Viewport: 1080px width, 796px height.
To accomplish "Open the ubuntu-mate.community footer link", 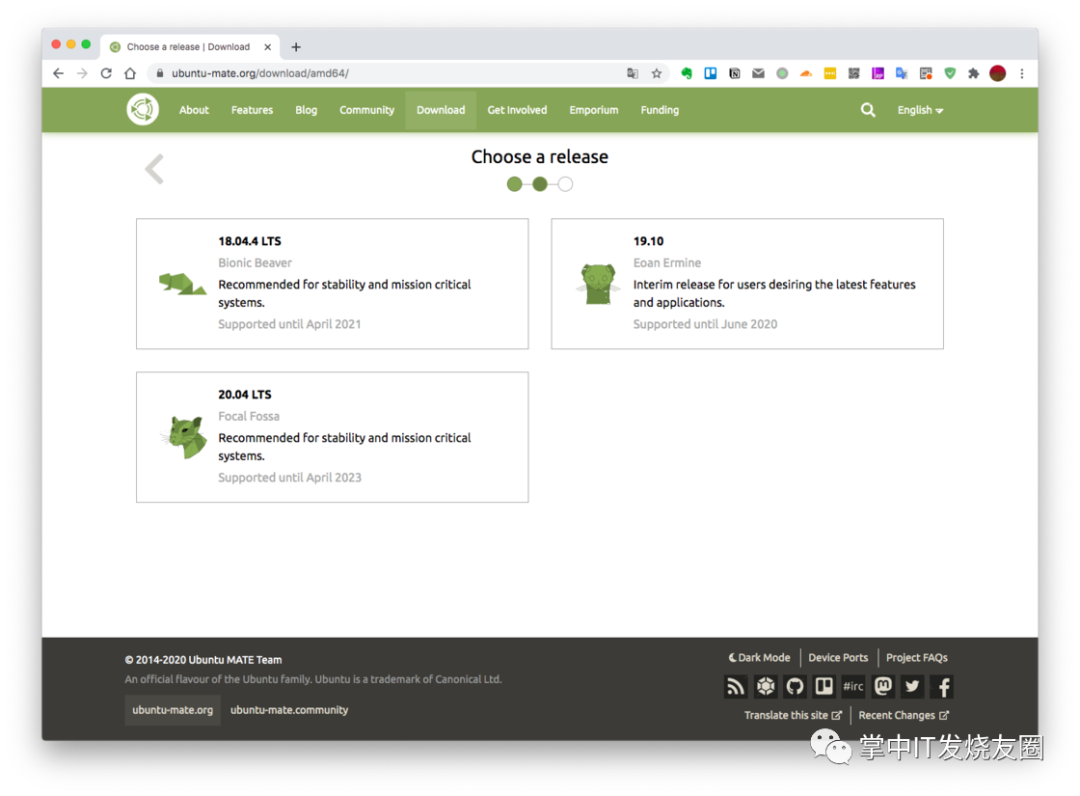I will 289,710.
